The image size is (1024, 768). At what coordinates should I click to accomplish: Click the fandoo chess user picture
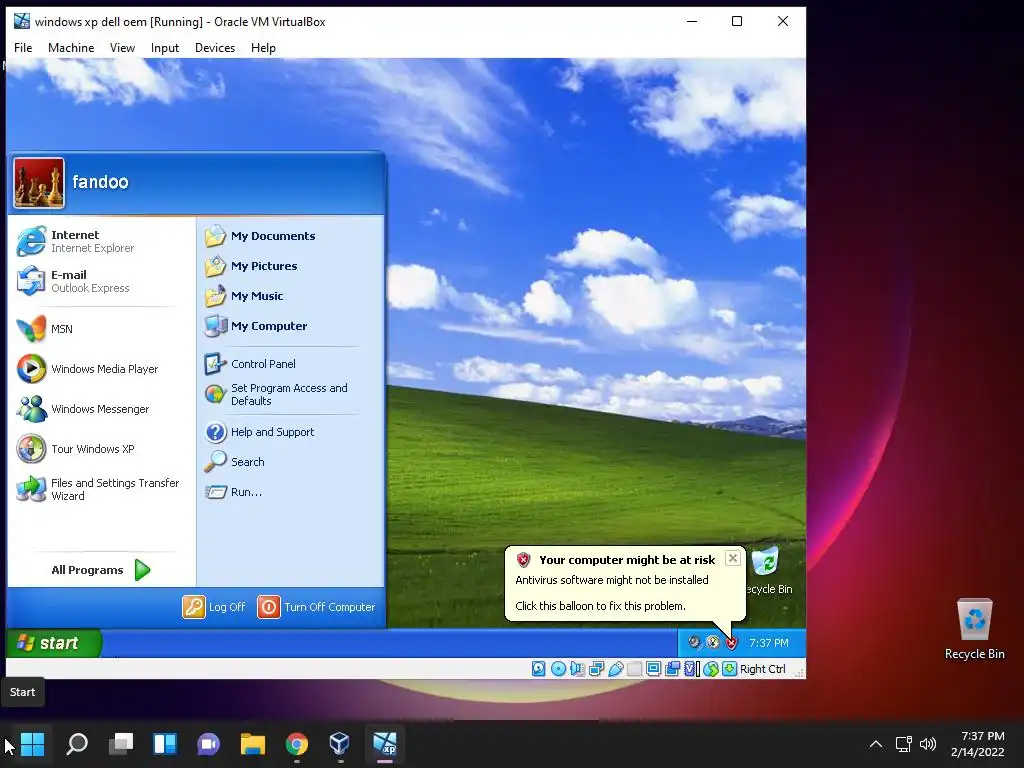pos(39,183)
